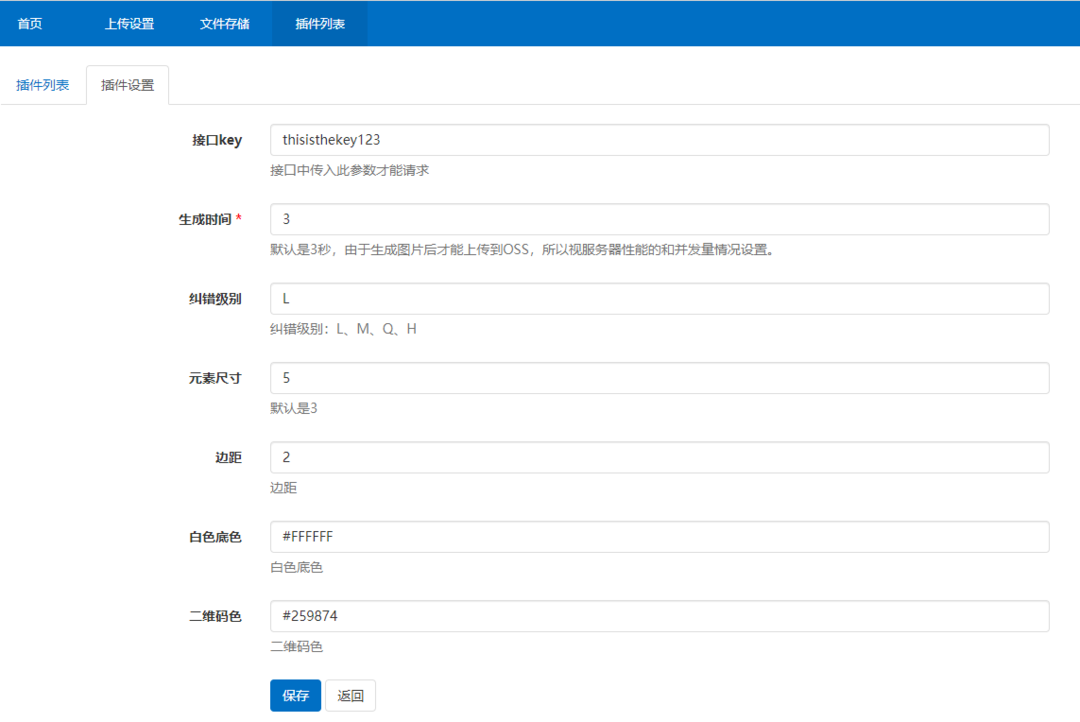This screenshot has height=722, width=1080.
Task: Save settings with the 保存 button
Action: point(295,695)
